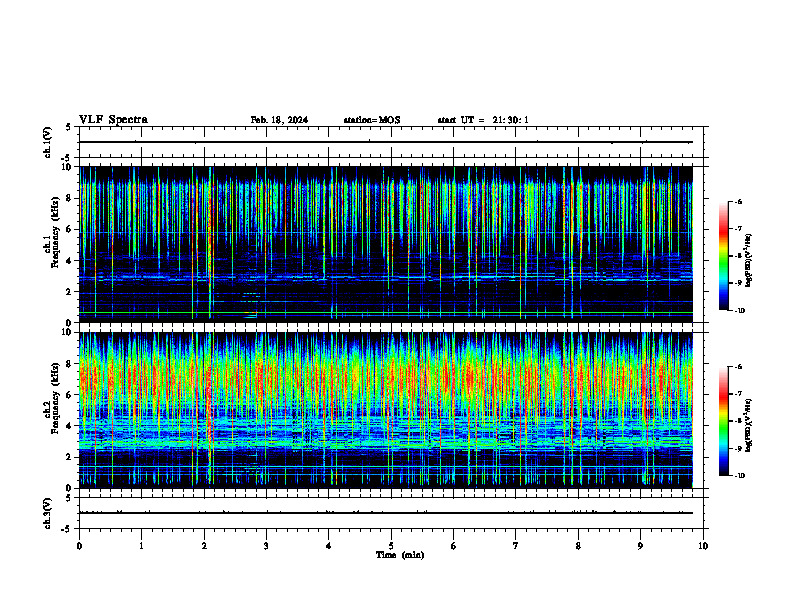
Task: Click the -6 tick on ch.2 colorbar
Action: click(x=739, y=367)
